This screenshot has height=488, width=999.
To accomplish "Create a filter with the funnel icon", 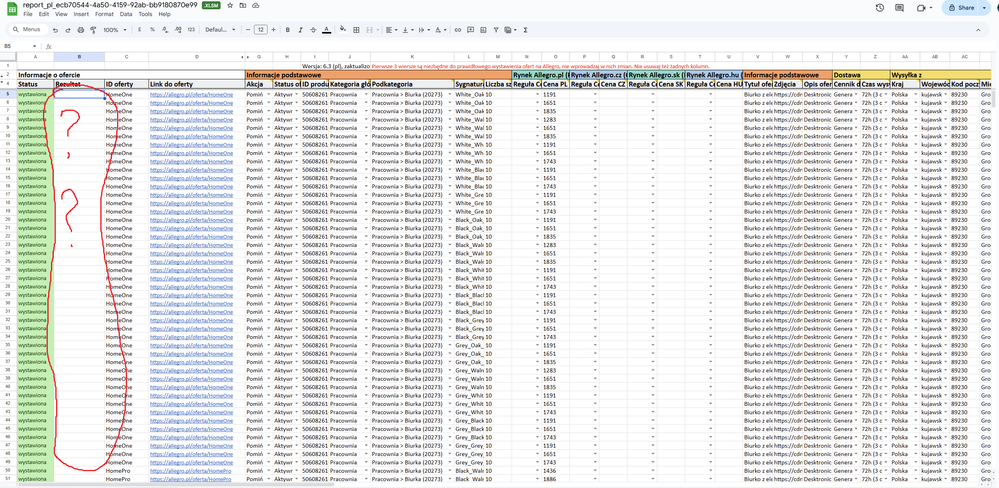I will (x=496, y=30).
